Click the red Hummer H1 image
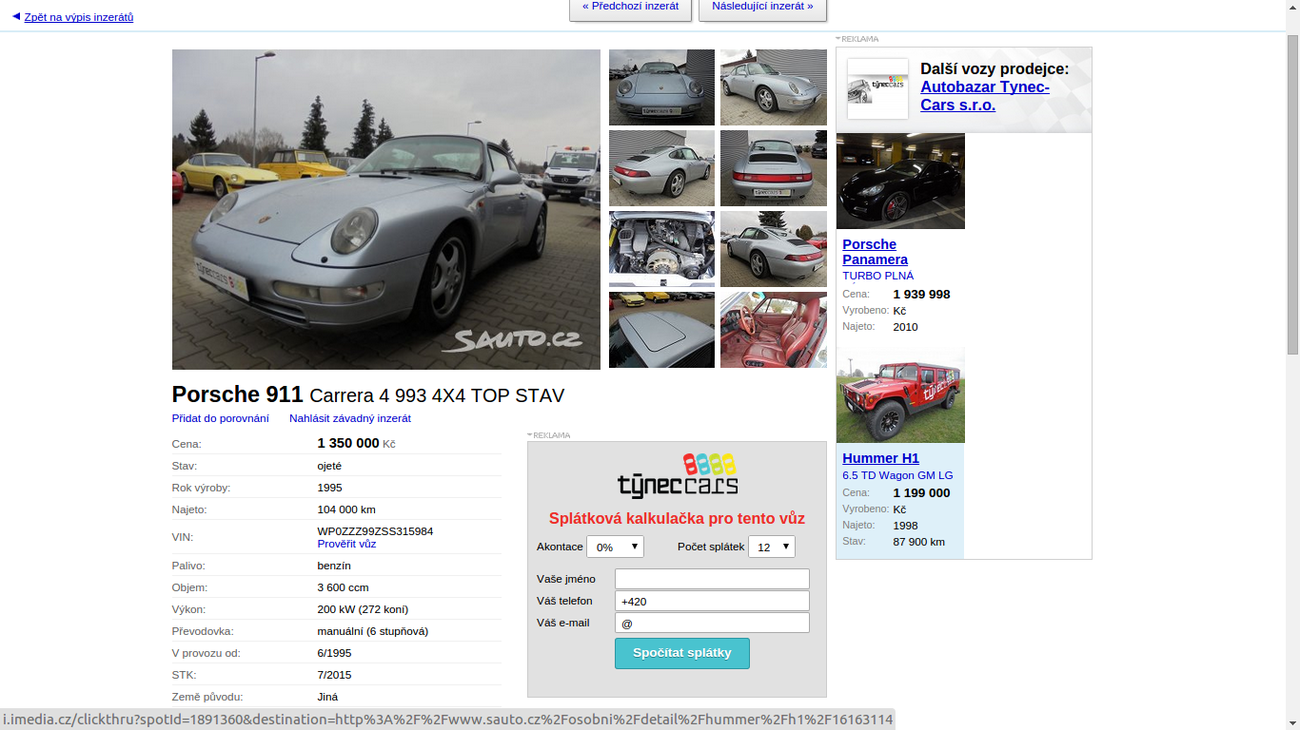 pos(900,396)
